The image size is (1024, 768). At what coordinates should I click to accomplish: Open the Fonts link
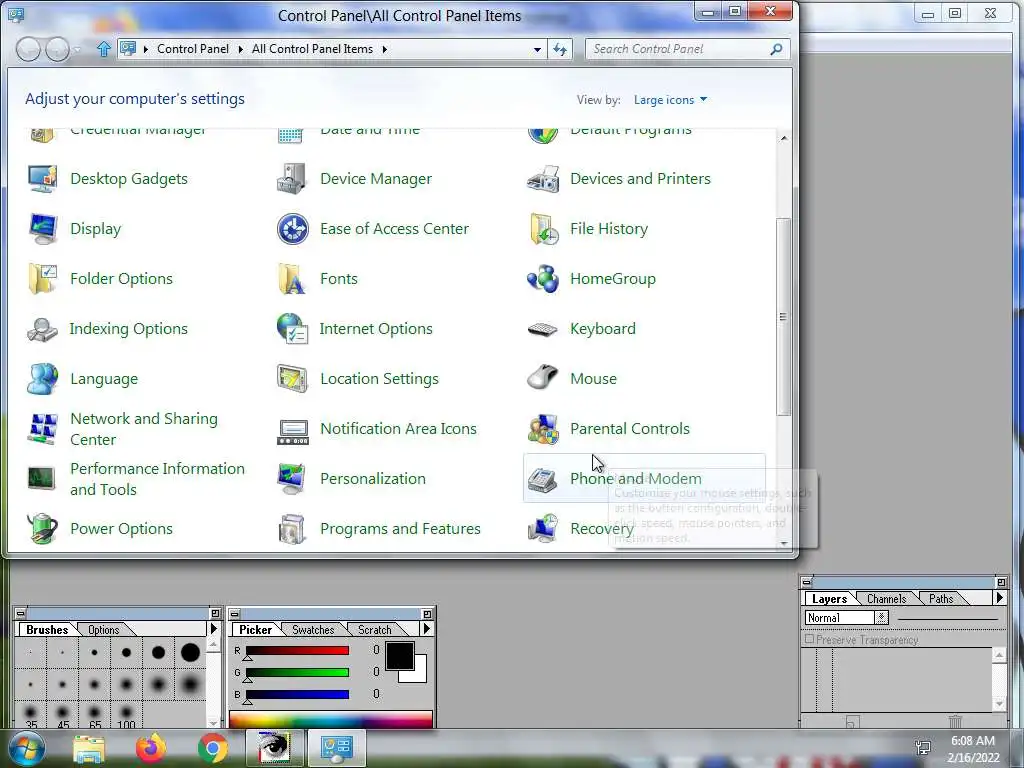click(x=338, y=279)
